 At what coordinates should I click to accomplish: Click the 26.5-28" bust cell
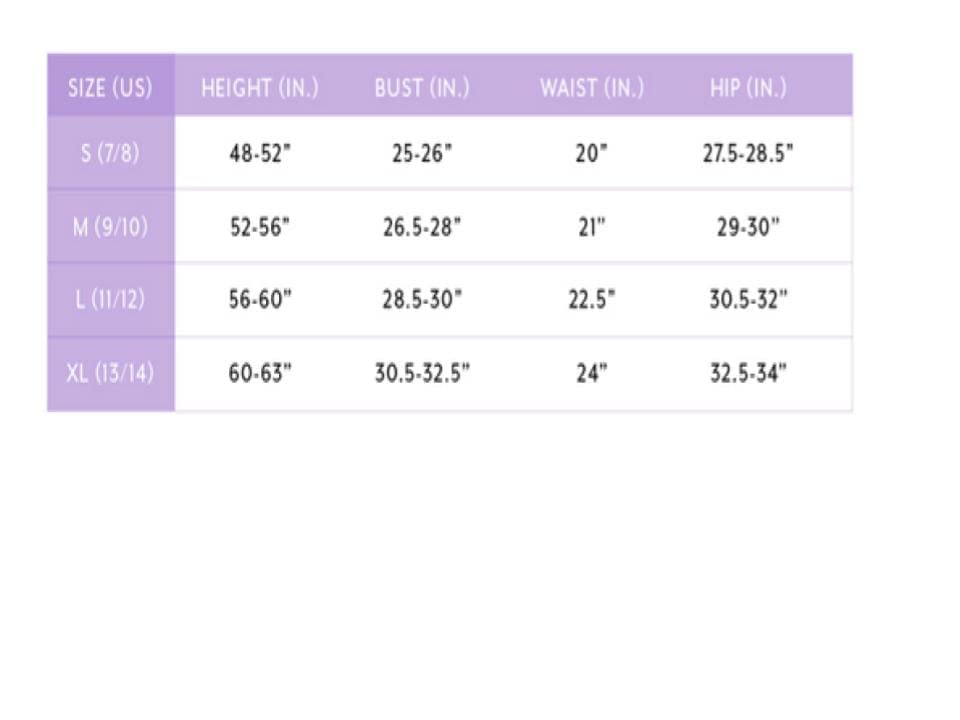tap(421, 227)
